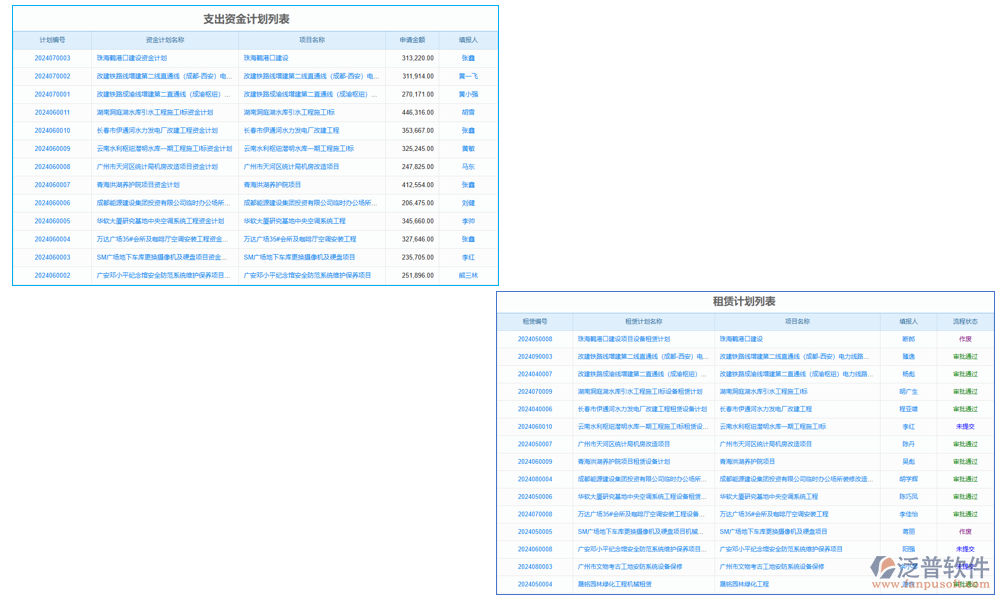The width and height of the screenshot is (1000, 600).
Task: Select amount cell 446,316.00
Action: pos(418,112)
